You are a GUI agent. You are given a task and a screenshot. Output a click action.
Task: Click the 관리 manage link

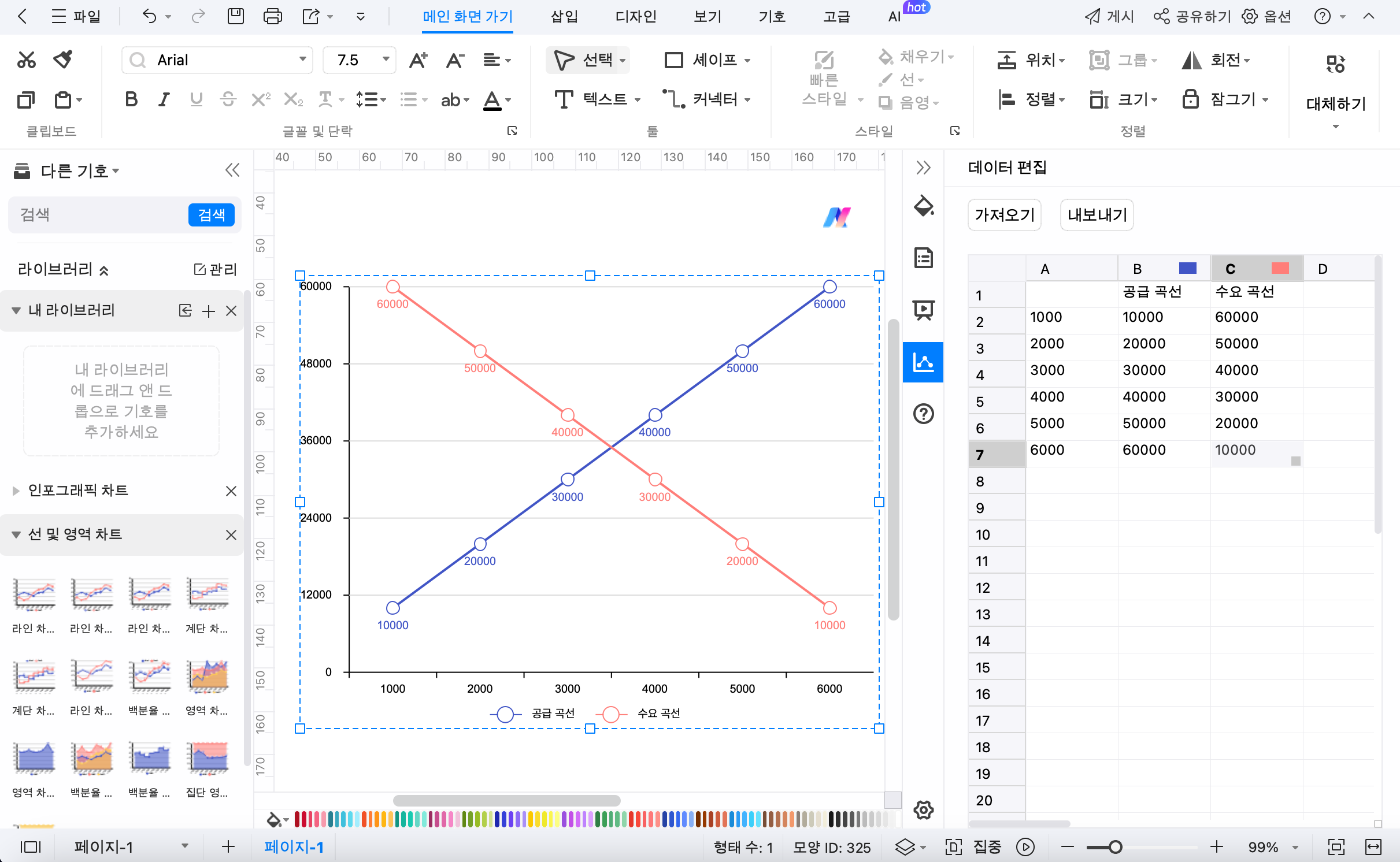click(x=215, y=269)
